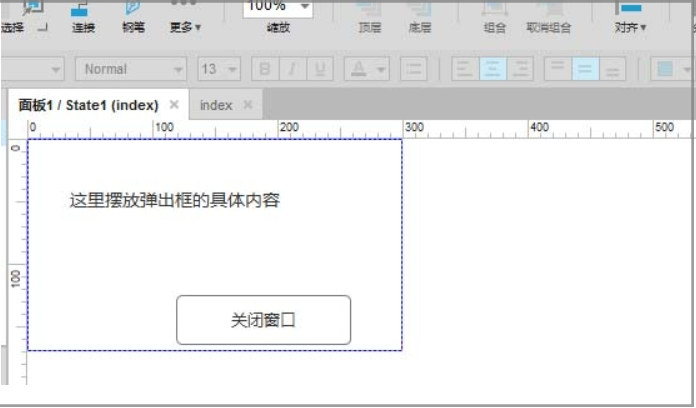Expand the 更多 tools dropdown
696x408 pixels.
click(185, 17)
